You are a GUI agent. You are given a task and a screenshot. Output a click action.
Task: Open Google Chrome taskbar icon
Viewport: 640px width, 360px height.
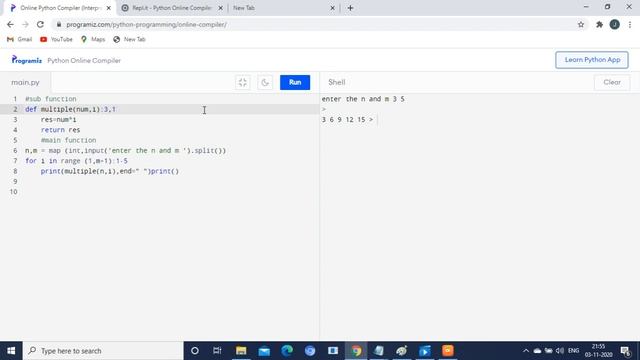[x=356, y=351]
